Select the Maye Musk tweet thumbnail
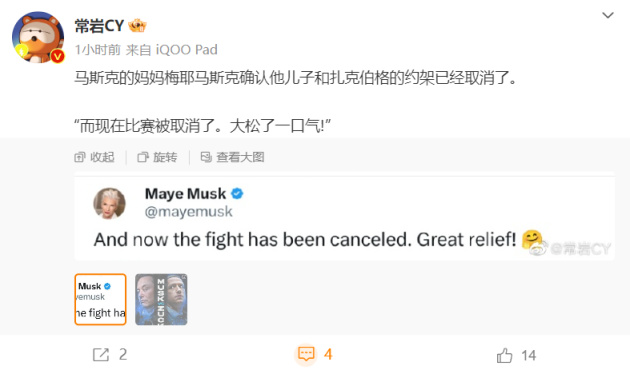The width and height of the screenshot is (630, 374). (x=100, y=299)
